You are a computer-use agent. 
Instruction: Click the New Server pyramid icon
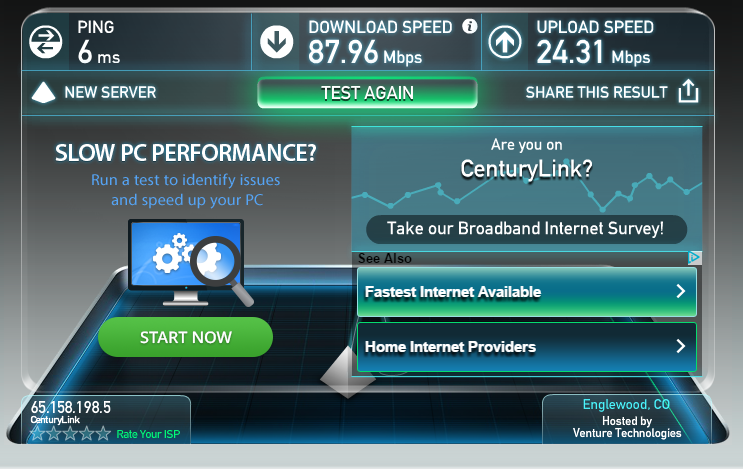(x=43, y=92)
